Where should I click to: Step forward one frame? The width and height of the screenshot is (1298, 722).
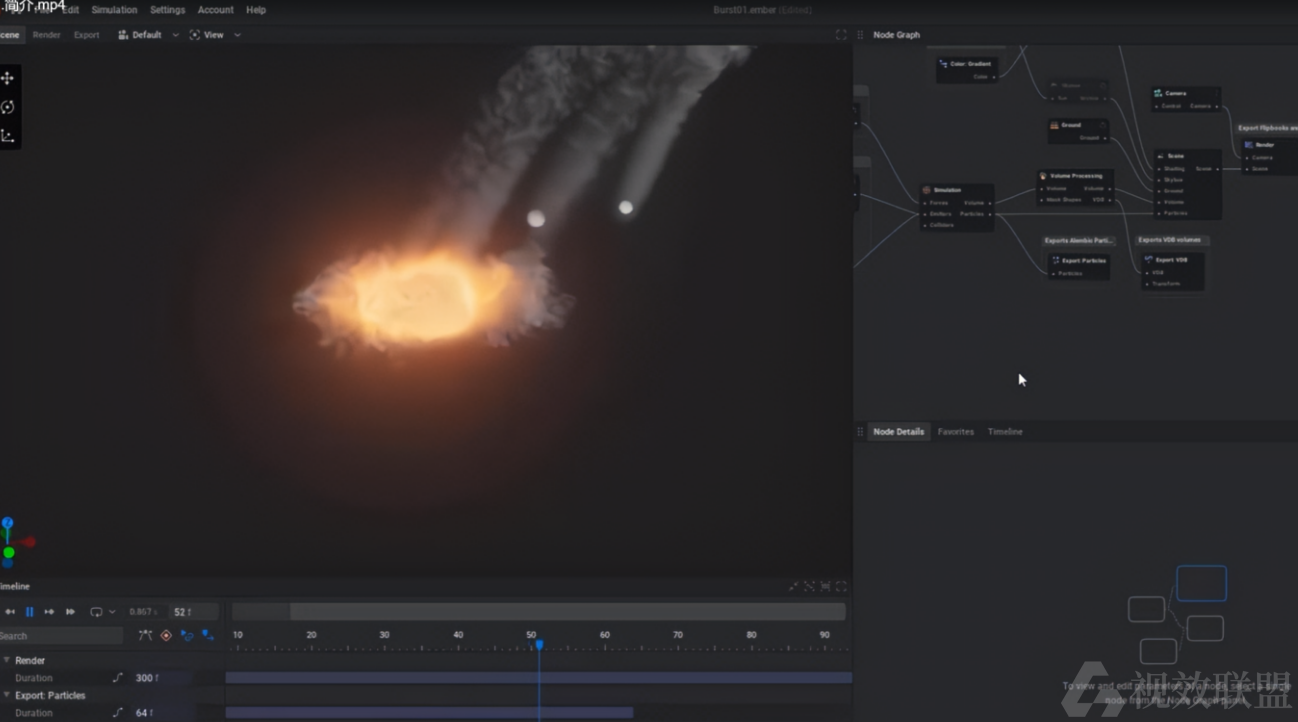[x=49, y=612]
